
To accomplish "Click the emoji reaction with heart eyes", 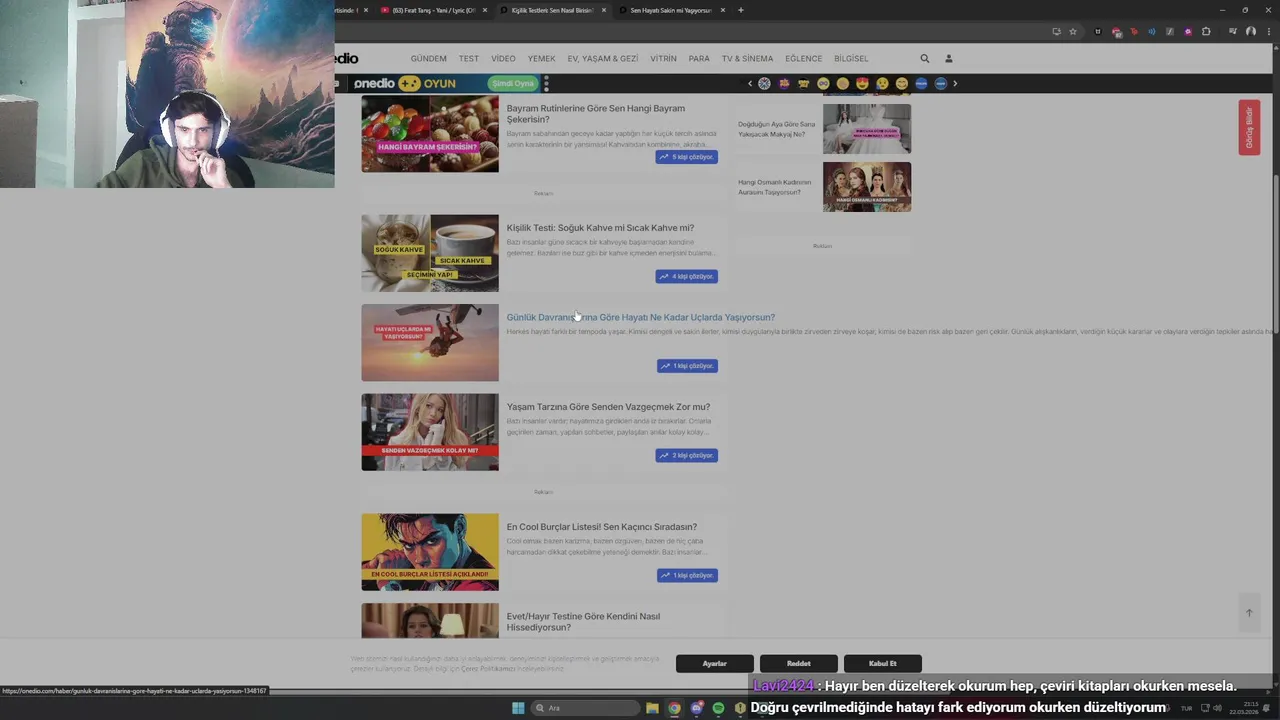I will tap(862, 84).
